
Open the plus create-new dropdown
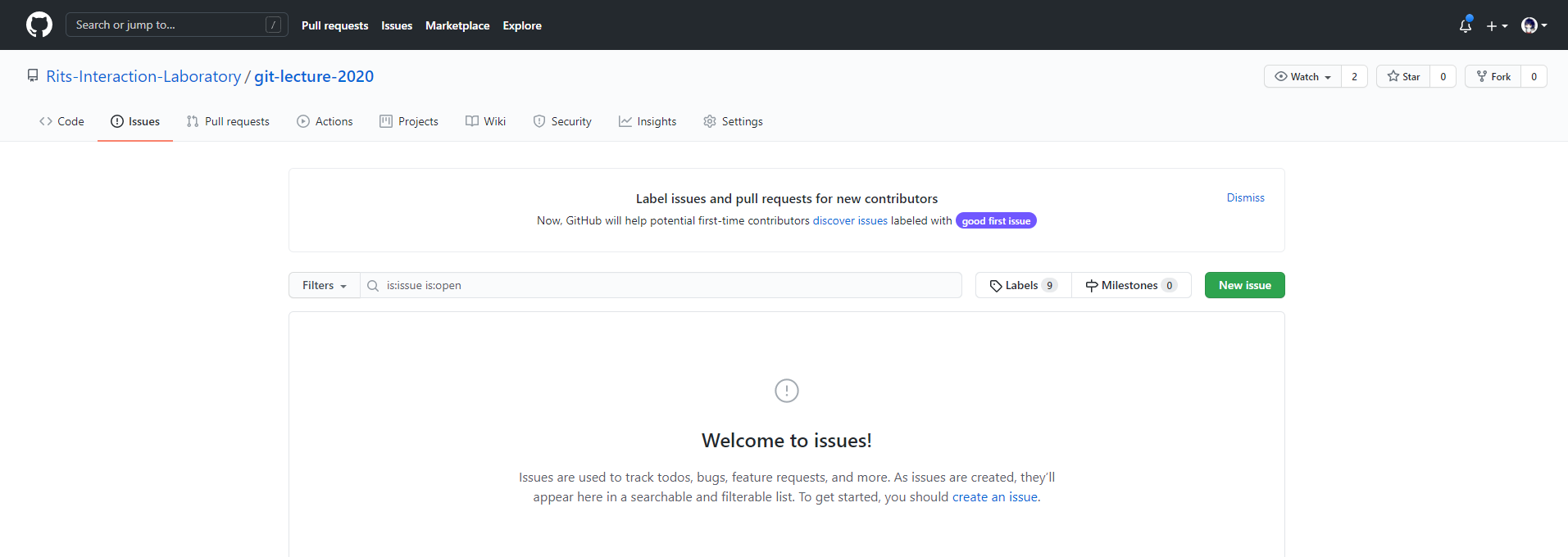1497,25
